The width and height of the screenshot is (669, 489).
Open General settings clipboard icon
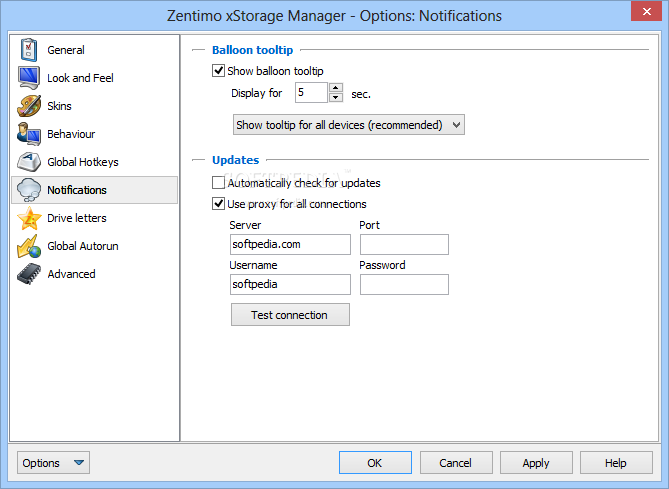point(29,50)
